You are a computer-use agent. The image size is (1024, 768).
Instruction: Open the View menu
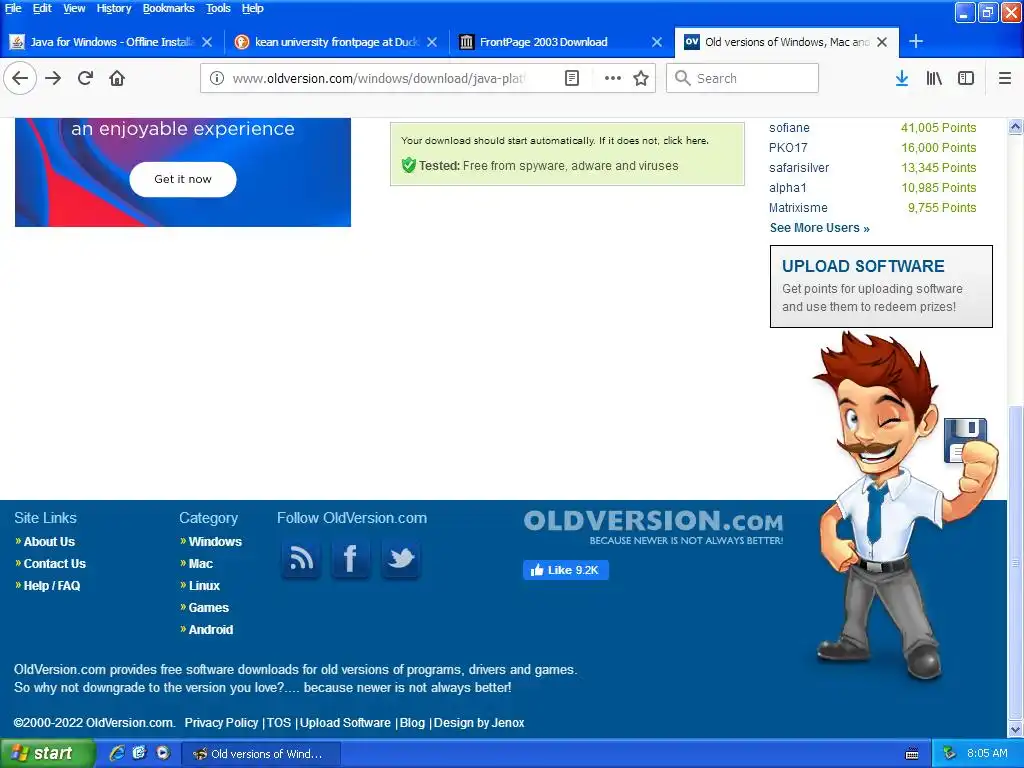74,8
